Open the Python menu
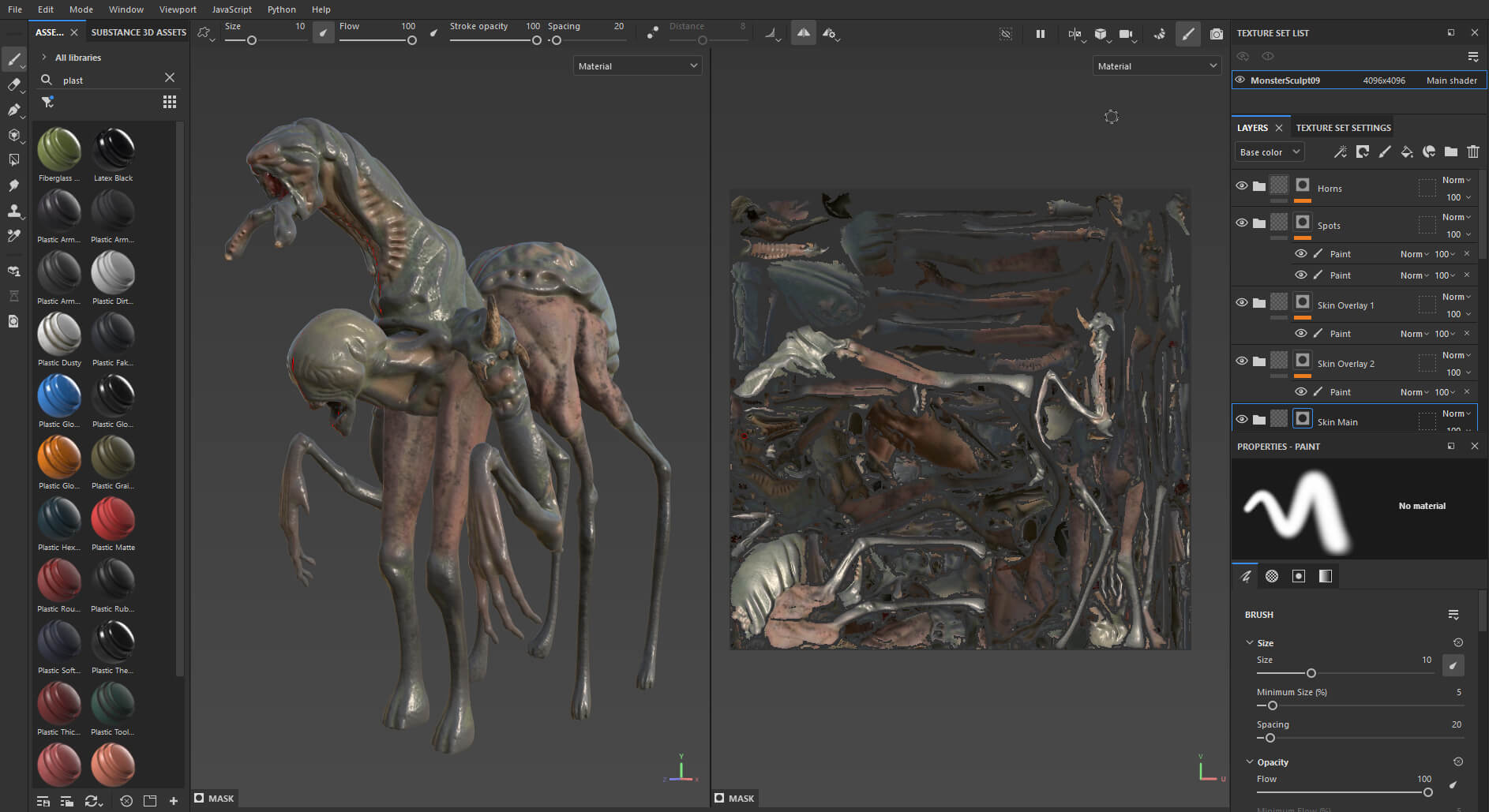1489x812 pixels. point(281,9)
